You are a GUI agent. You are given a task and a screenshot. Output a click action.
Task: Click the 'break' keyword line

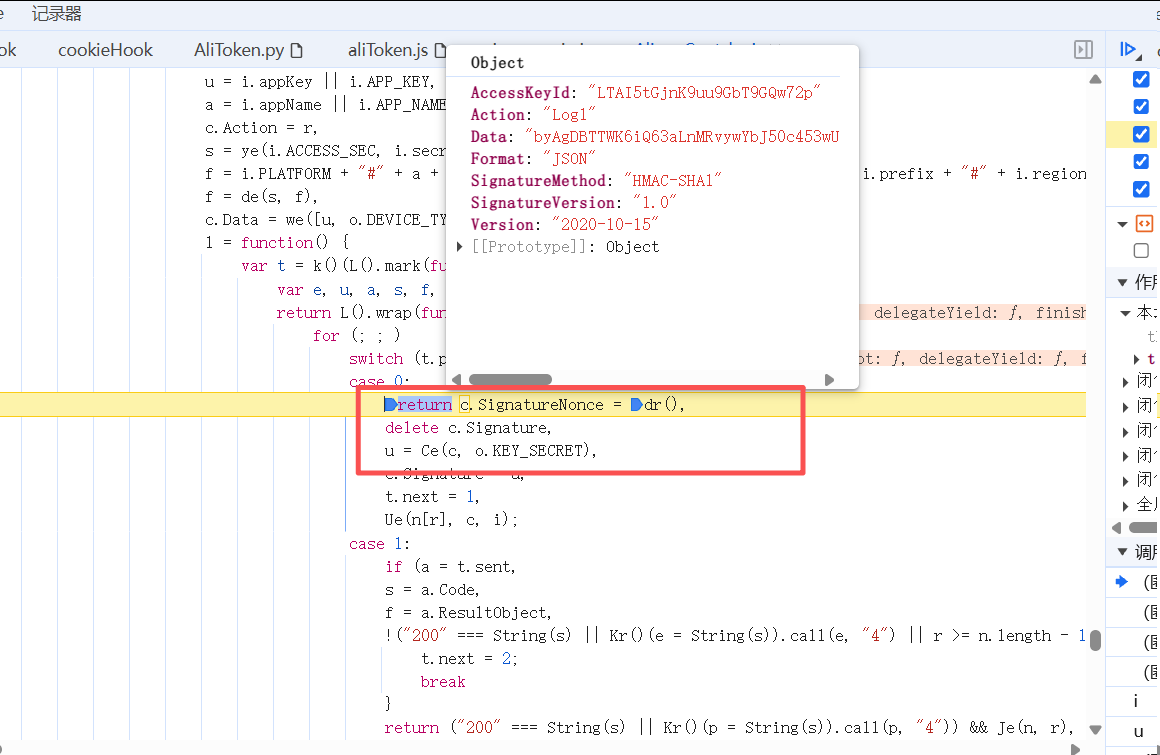pos(443,682)
